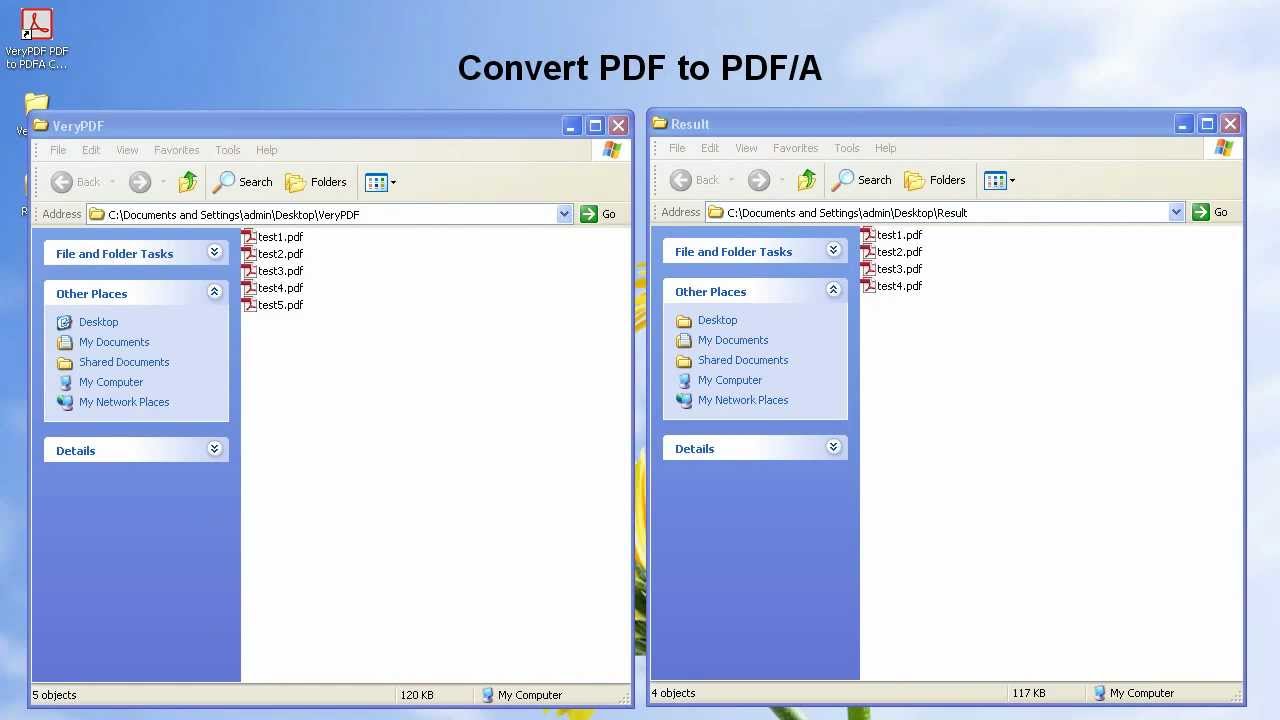1280x720 pixels.
Task: Click Back button in Result window
Action: point(696,180)
